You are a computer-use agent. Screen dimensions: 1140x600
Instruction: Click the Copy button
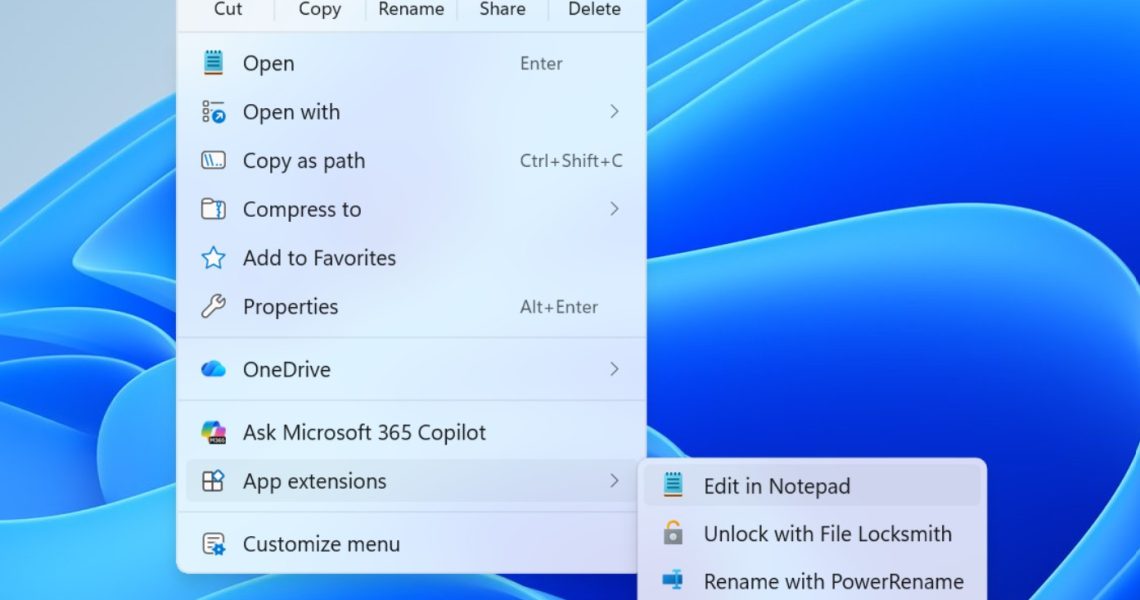[319, 9]
